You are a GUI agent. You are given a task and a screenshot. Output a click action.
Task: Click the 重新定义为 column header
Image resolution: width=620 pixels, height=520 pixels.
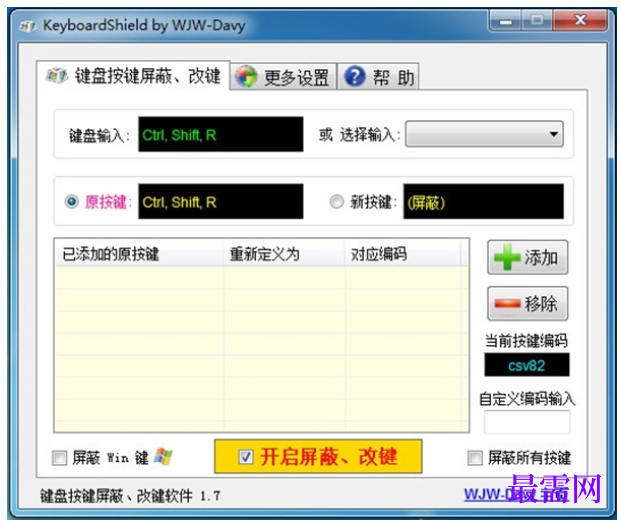tap(284, 253)
